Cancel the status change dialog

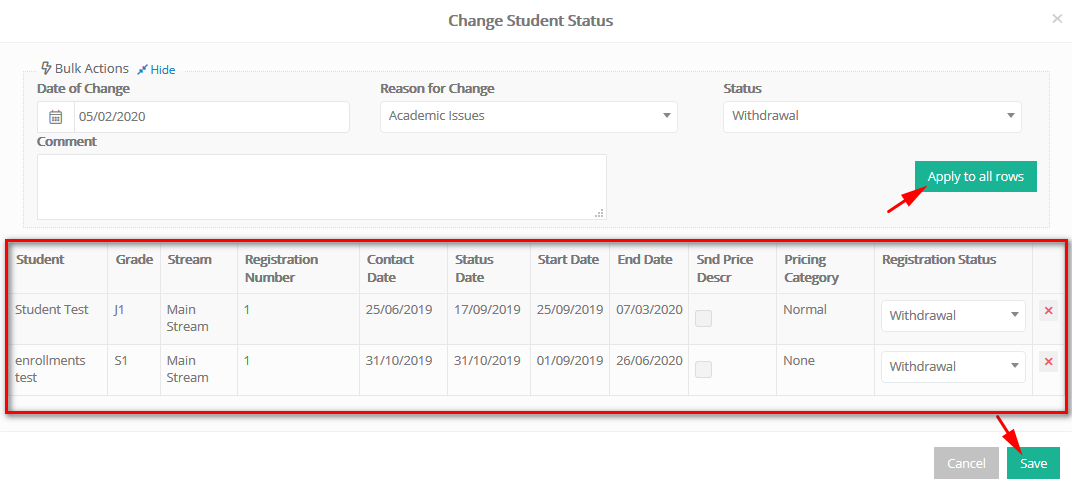(x=966, y=463)
